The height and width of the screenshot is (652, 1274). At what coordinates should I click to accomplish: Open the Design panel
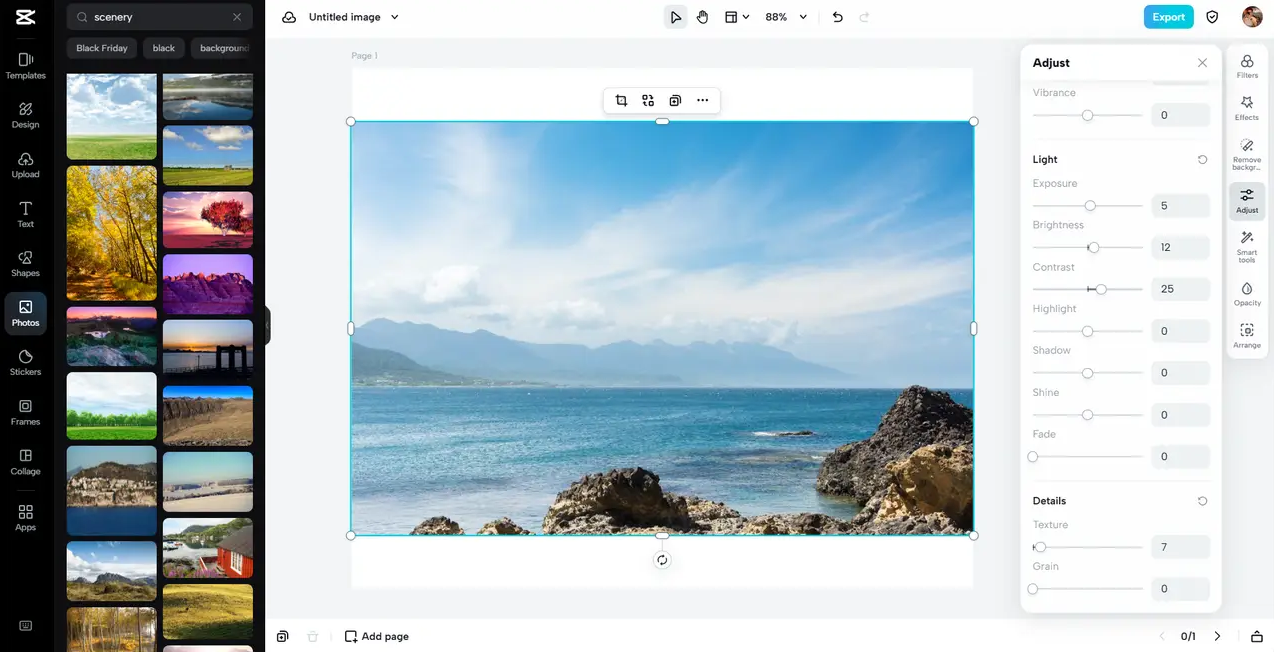[x=26, y=115]
